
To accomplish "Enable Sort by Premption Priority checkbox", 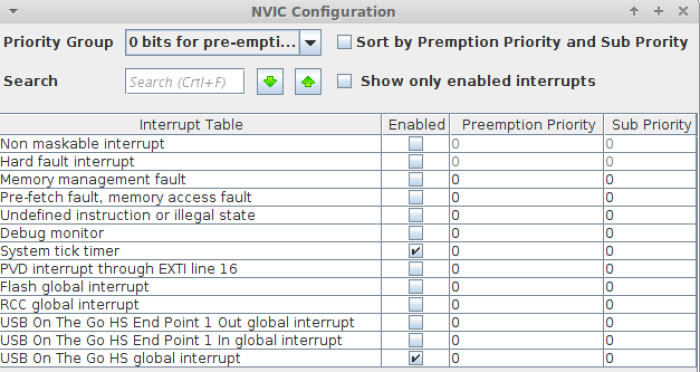I will coord(344,42).
